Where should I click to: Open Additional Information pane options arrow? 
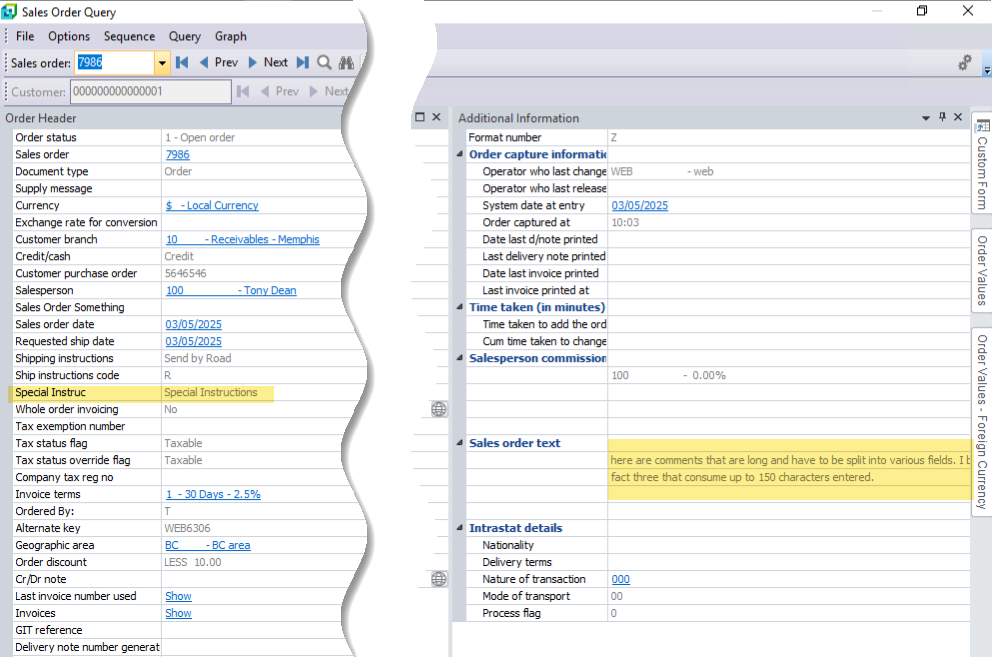pos(926,118)
